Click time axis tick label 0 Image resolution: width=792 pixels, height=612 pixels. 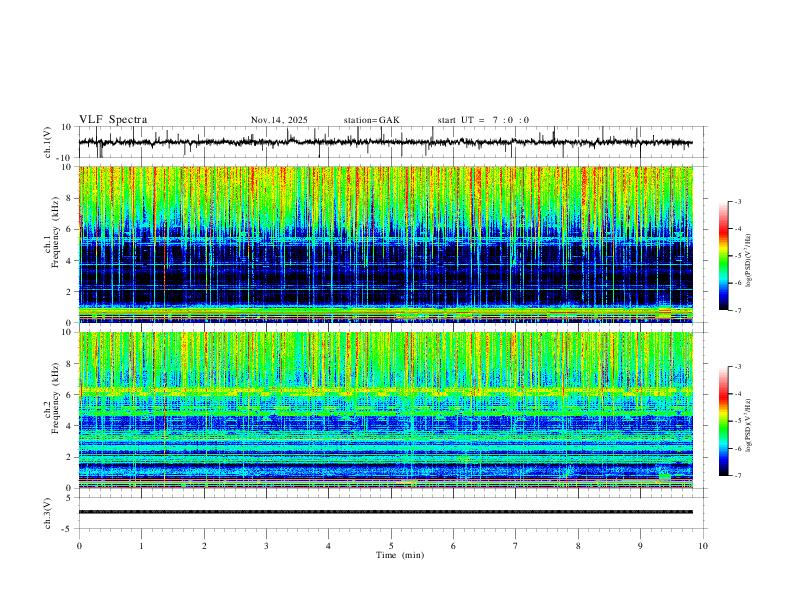(79, 546)
